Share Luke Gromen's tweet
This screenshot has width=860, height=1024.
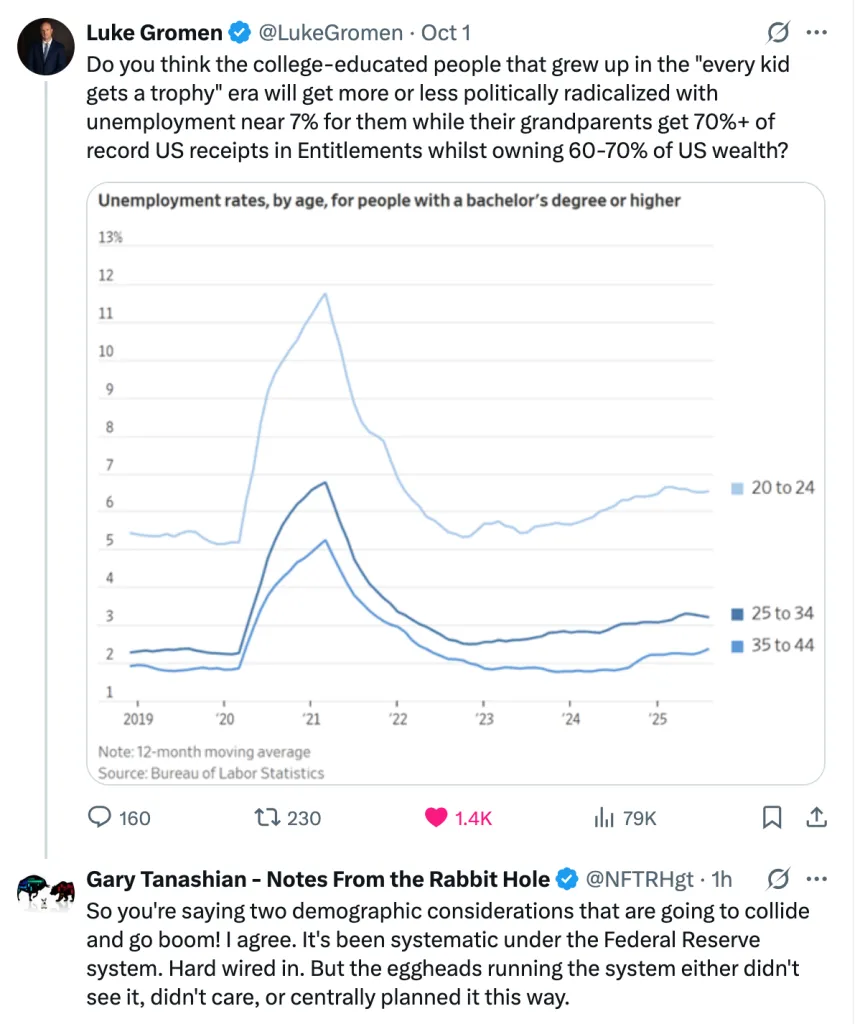[816, 818]
